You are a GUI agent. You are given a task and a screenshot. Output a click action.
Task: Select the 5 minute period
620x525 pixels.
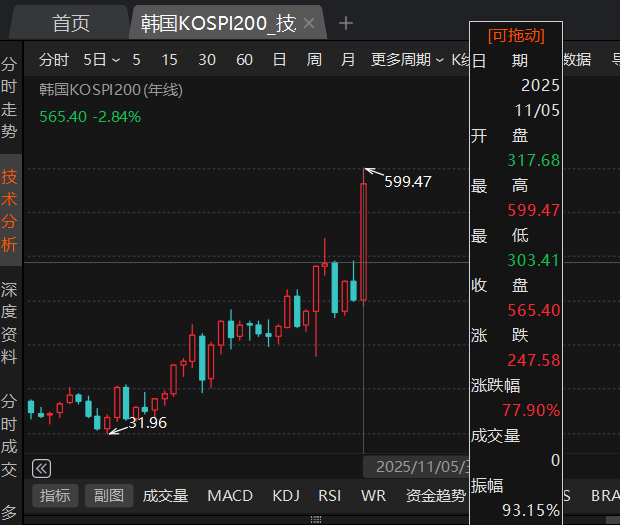(136, 60)
